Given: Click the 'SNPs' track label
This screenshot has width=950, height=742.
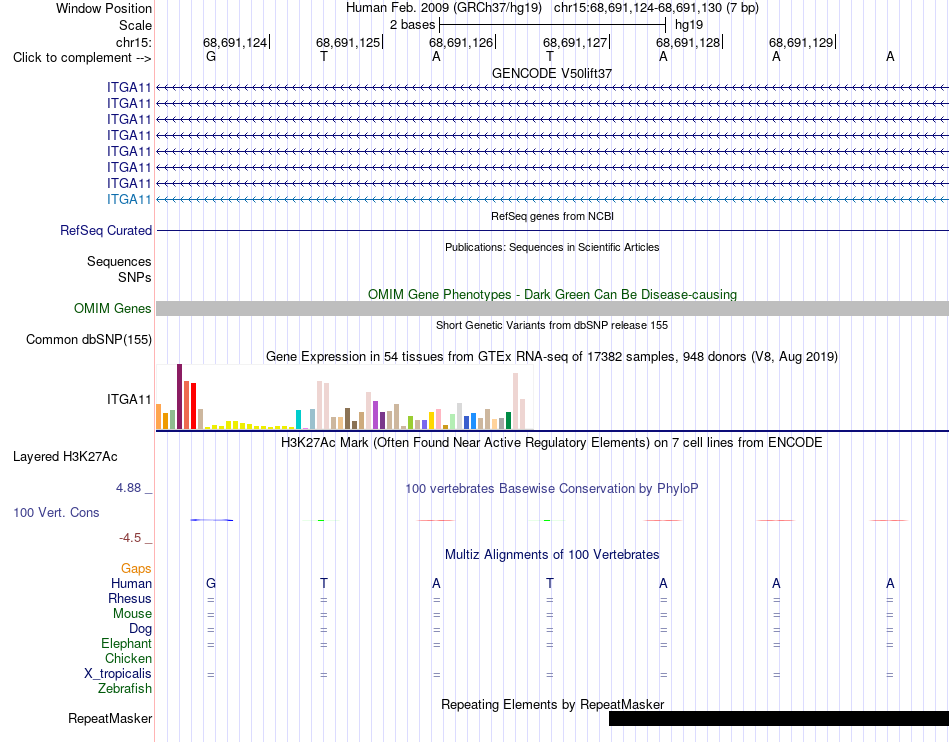Looking at the screenshot, I should (135, 277).
